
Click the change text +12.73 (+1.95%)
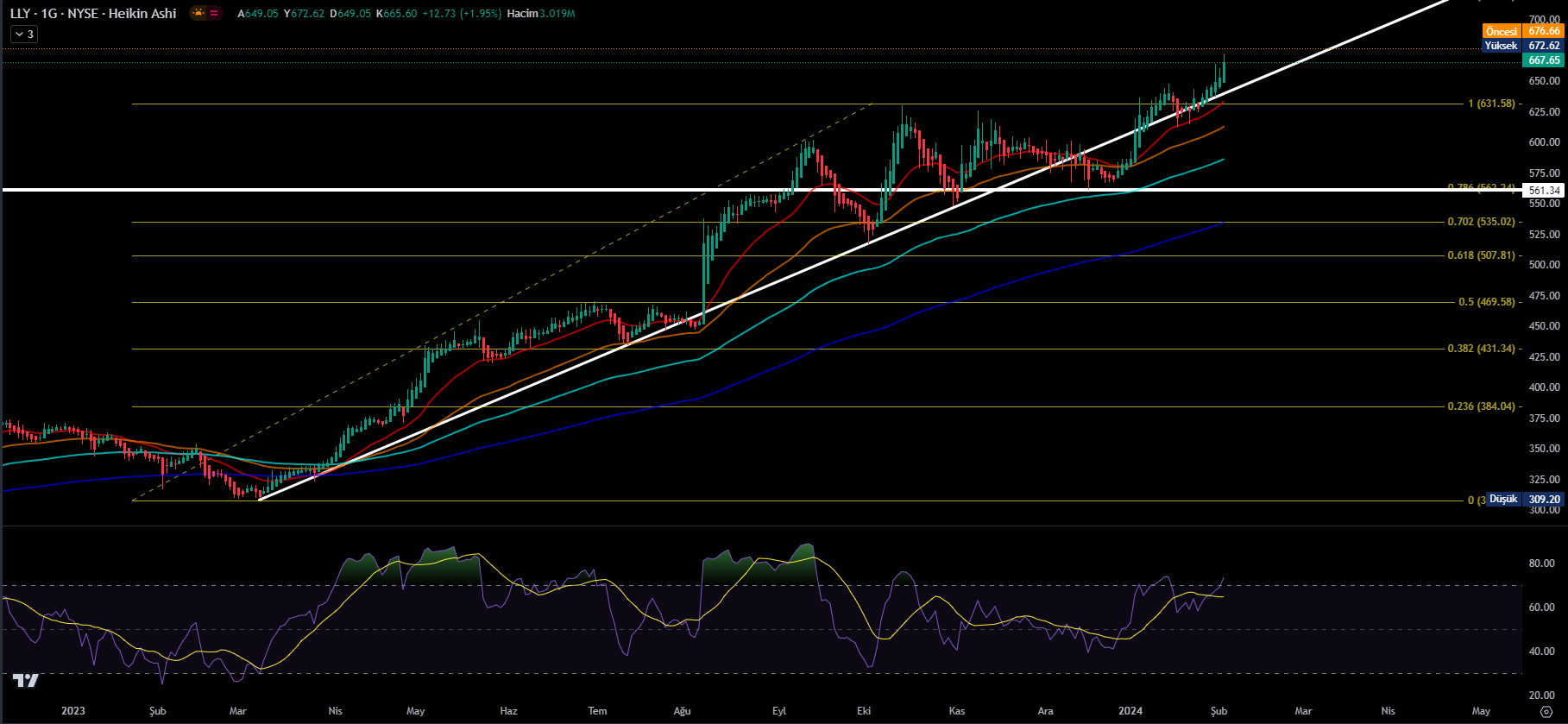[x=462, y=14]
